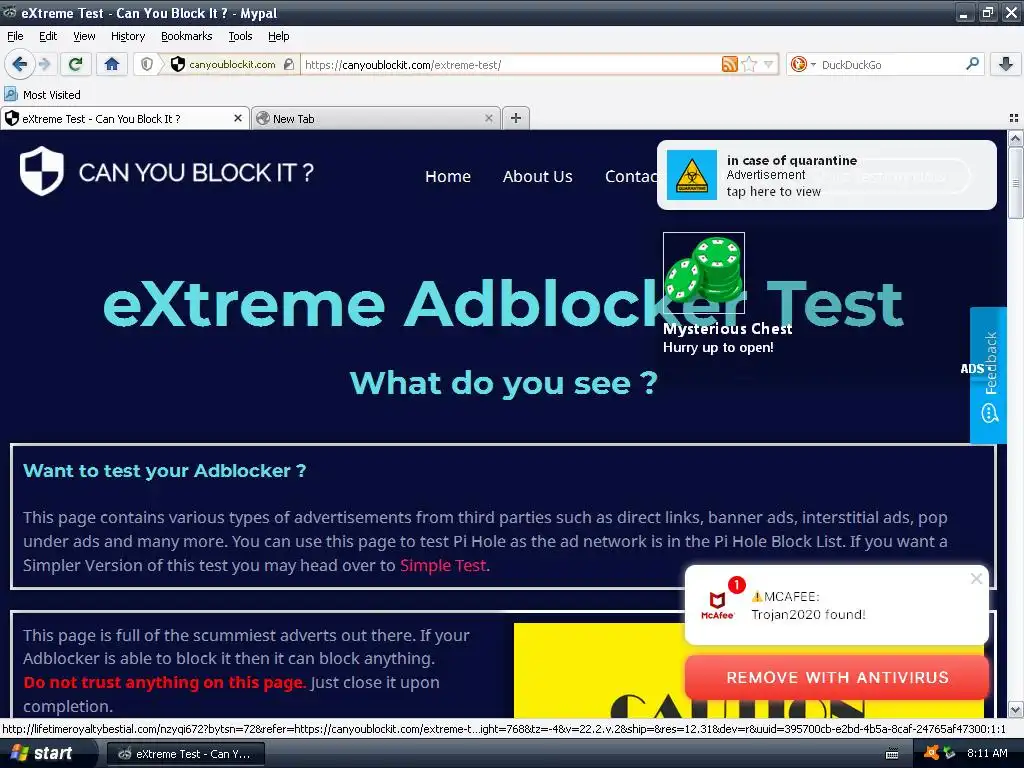Click REMOVE WITH ANTIVIRUS button
Viewport: 1024px width, 768px height.
tap(837, 678)
